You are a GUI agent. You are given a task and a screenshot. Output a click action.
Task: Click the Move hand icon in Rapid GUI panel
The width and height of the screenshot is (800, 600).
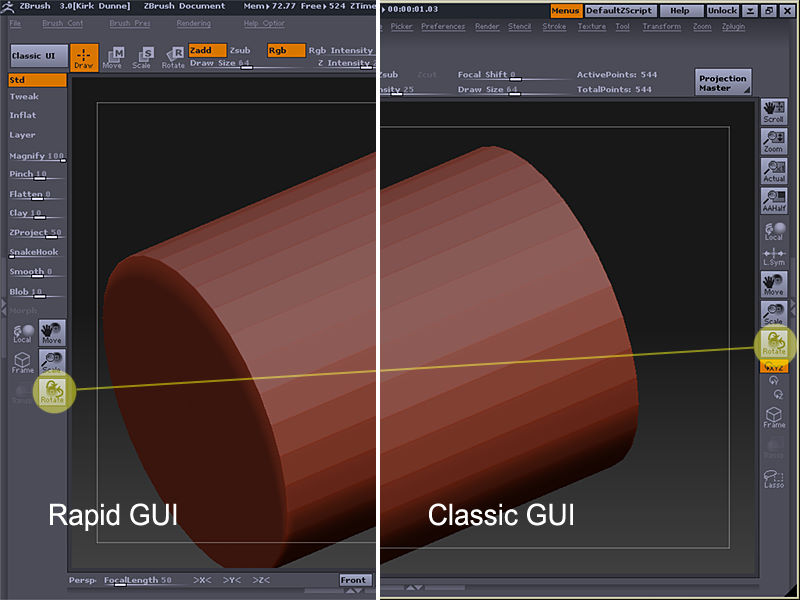pos(52,333)
